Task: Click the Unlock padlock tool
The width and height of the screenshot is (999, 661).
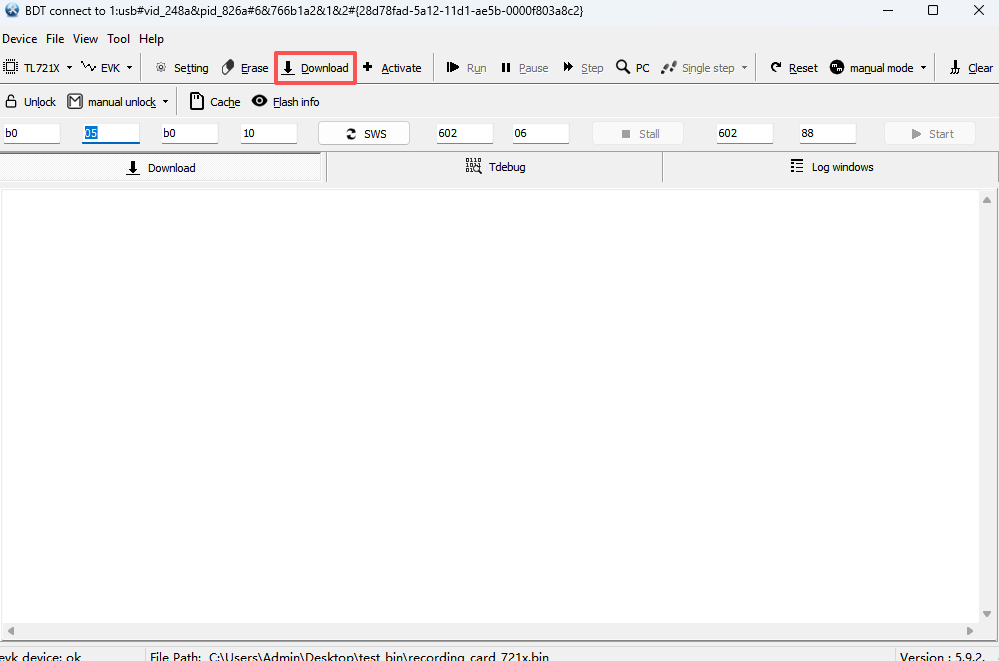Action: [x=31, y=101]
